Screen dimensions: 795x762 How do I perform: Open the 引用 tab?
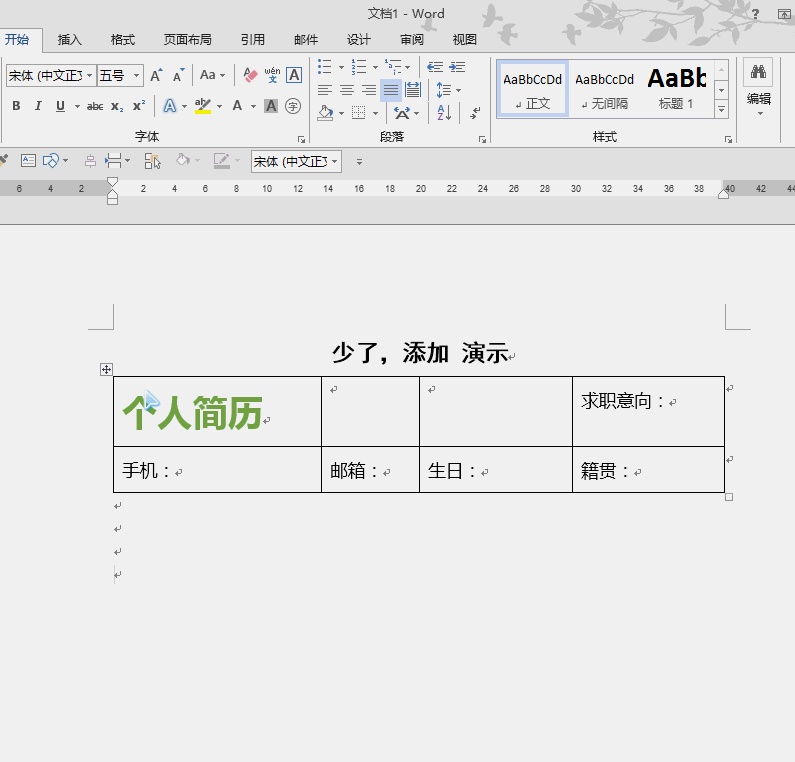[252, 40]
